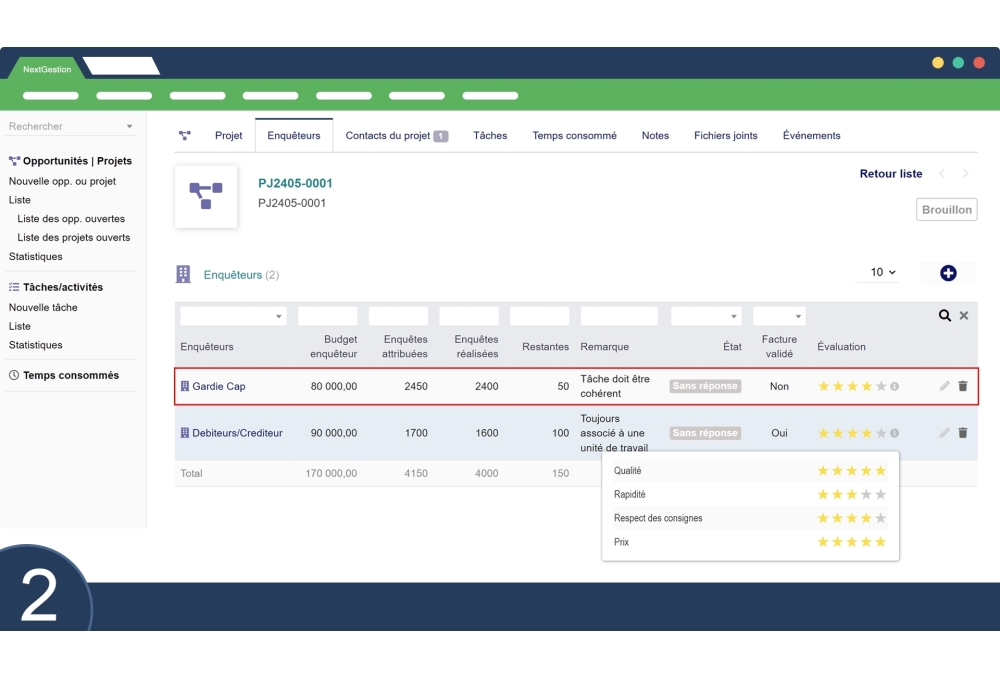Click the magnifier search icon in filter row
This screenshot has width=1000, height=679.
coord(944,316)
